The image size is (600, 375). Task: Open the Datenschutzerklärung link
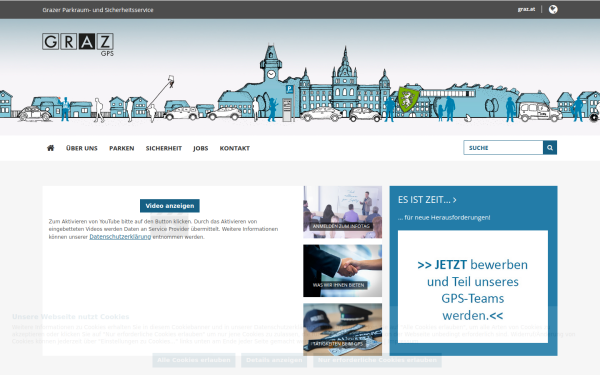[120, 237]
